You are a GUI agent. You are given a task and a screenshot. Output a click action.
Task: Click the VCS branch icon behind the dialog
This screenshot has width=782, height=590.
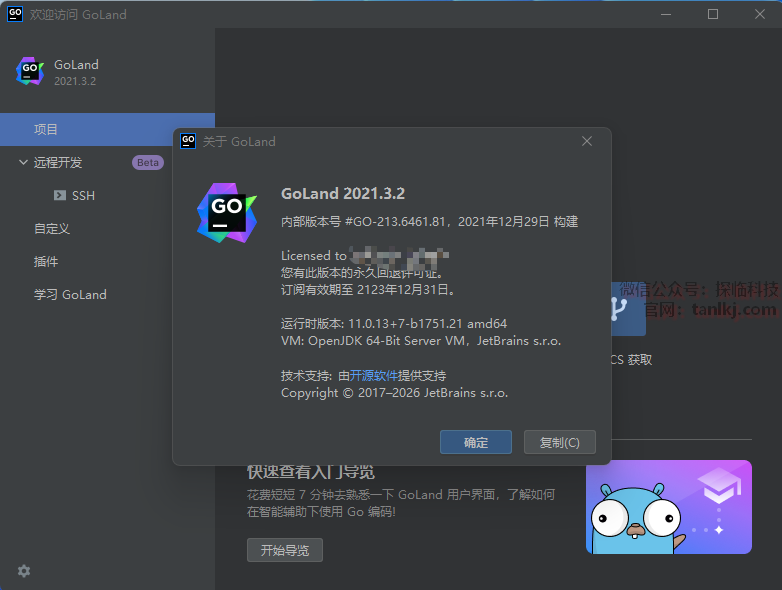point(628,309)
